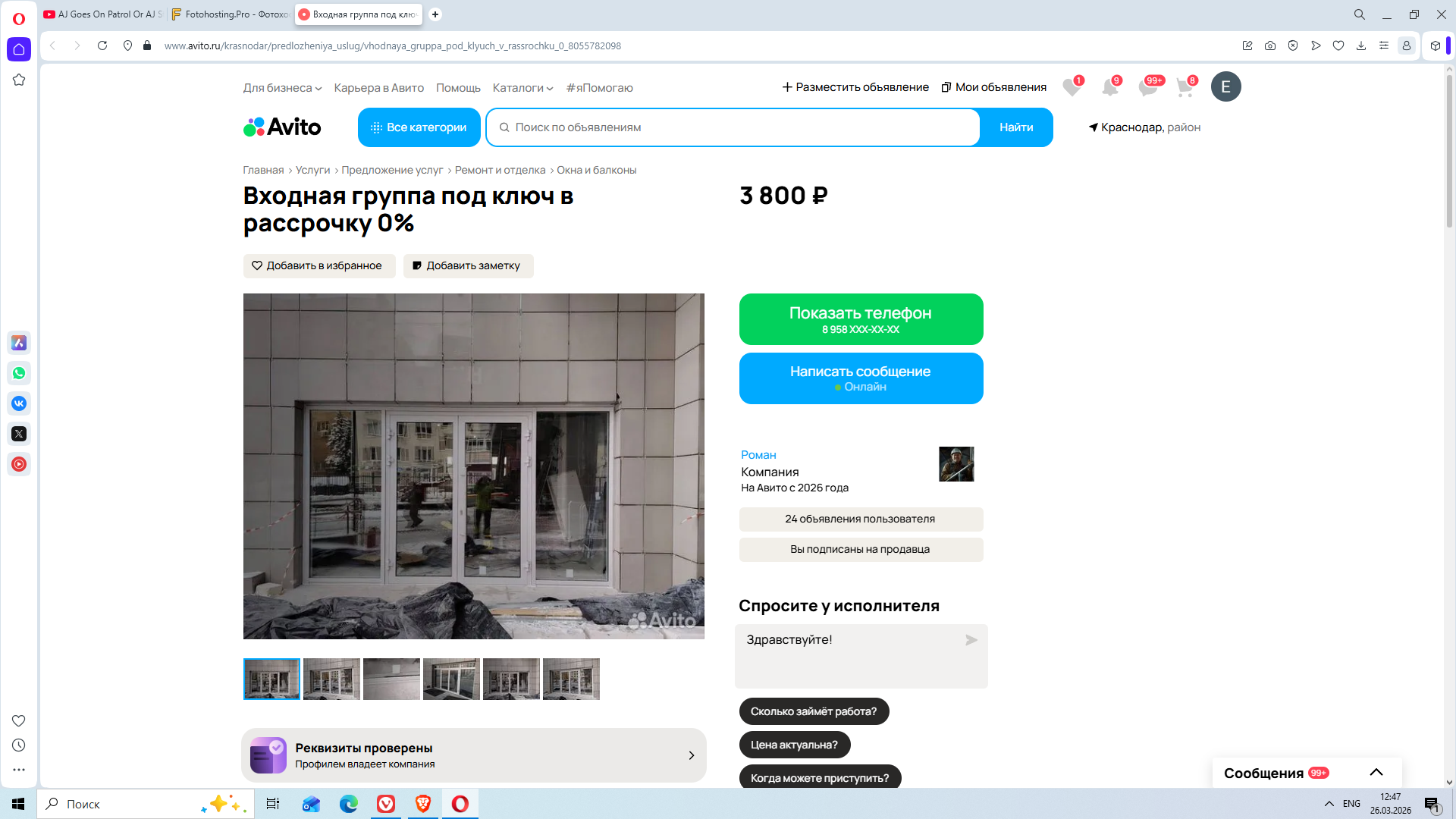Viewport: 1456px width, 819px height.
Task: Select the third photo thumbnail
Action: click(391, 679)
